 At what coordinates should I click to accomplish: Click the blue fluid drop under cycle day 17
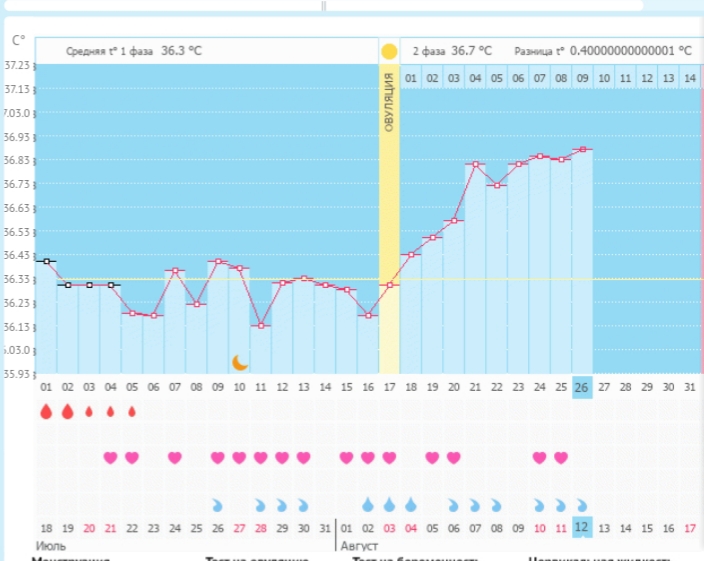click(x=389, y=505)
